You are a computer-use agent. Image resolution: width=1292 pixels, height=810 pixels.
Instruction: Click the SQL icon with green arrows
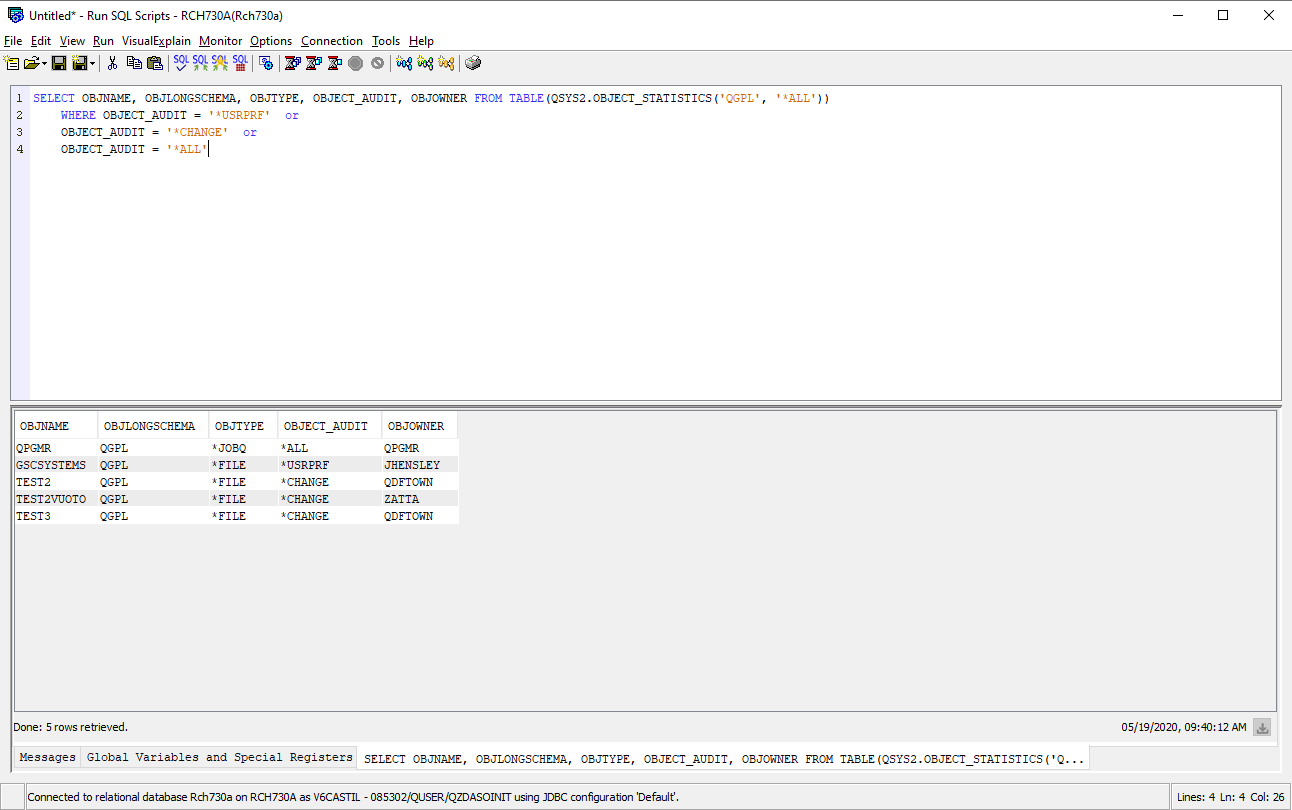click(200, 63)
